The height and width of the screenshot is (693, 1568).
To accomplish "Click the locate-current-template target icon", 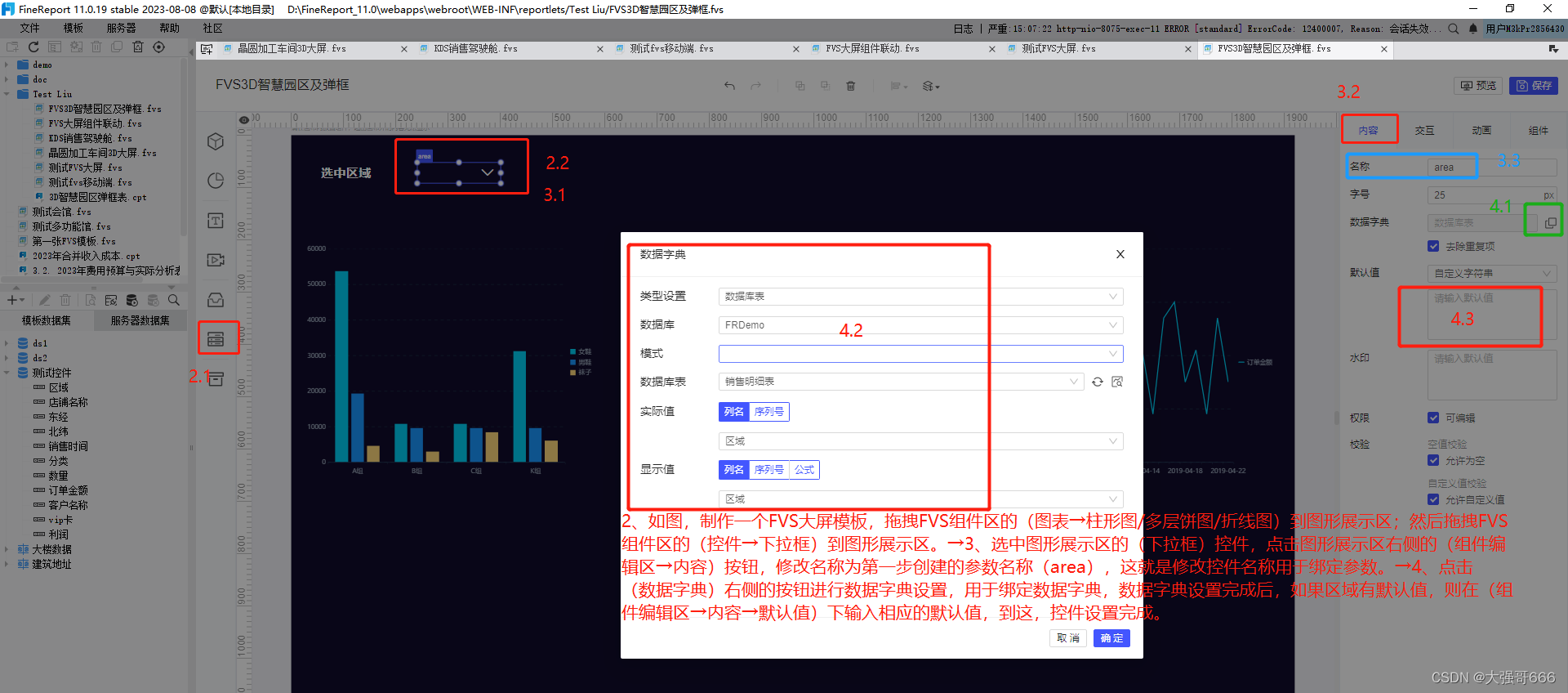I will (159, 47).
